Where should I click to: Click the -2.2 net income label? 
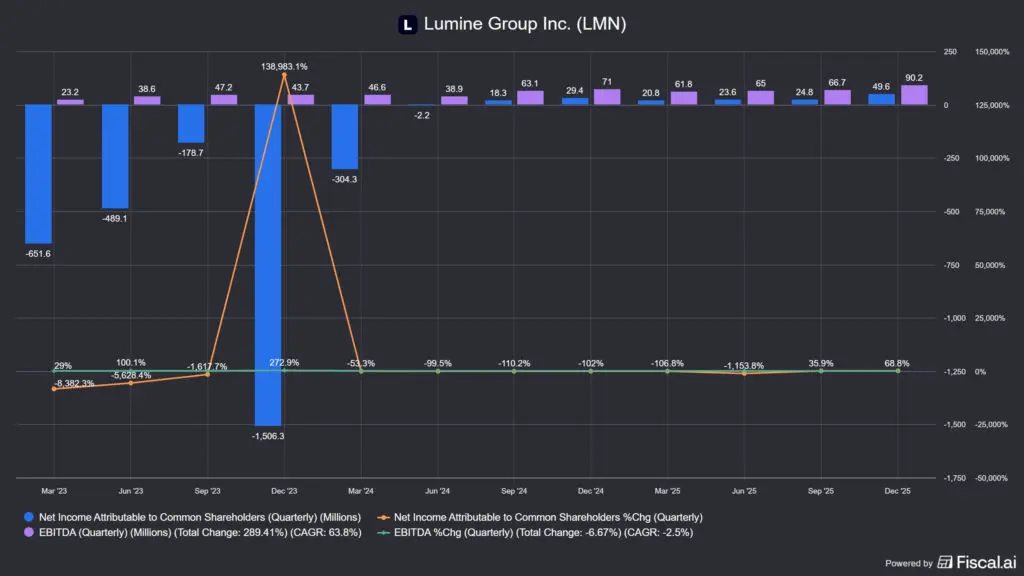(422, 115)
